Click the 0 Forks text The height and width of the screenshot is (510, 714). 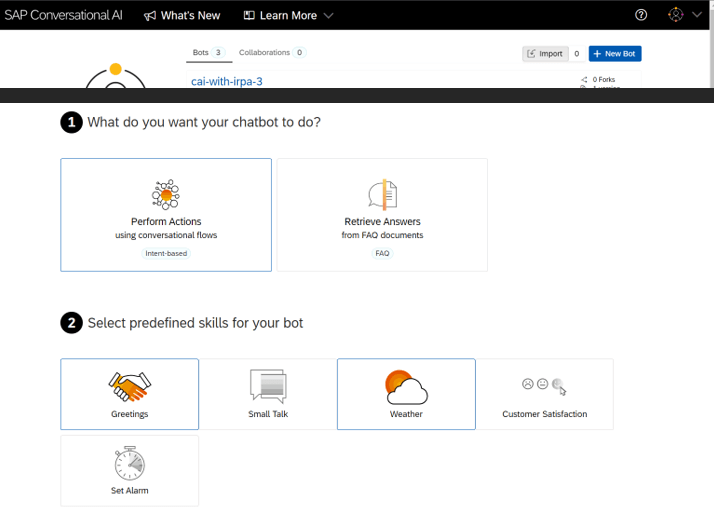click(603, 79)
